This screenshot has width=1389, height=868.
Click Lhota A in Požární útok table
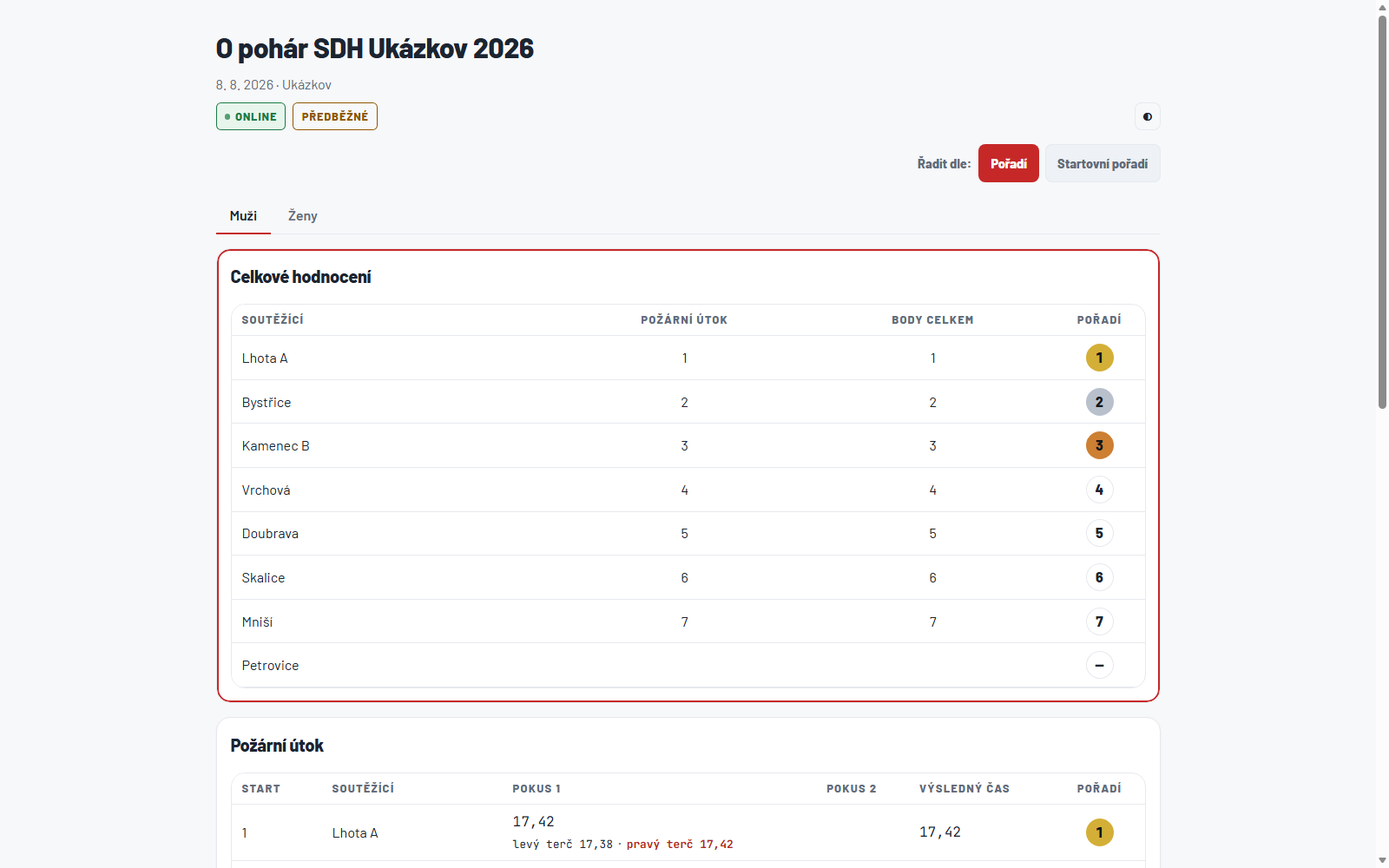click(x=355, y=833)
